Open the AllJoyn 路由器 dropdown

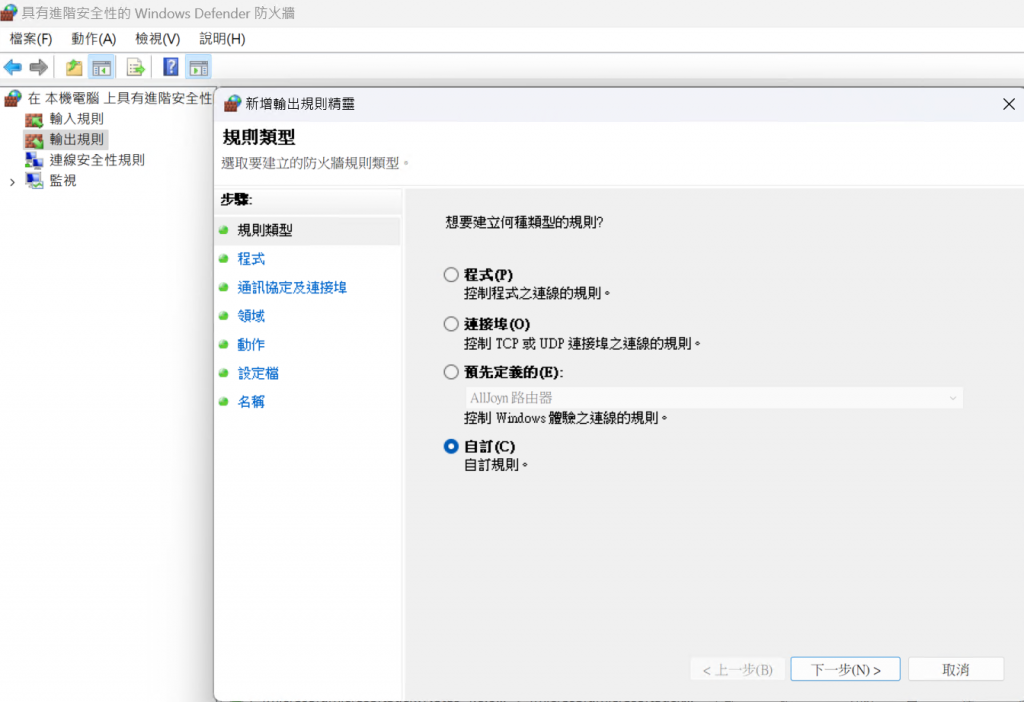714,398
